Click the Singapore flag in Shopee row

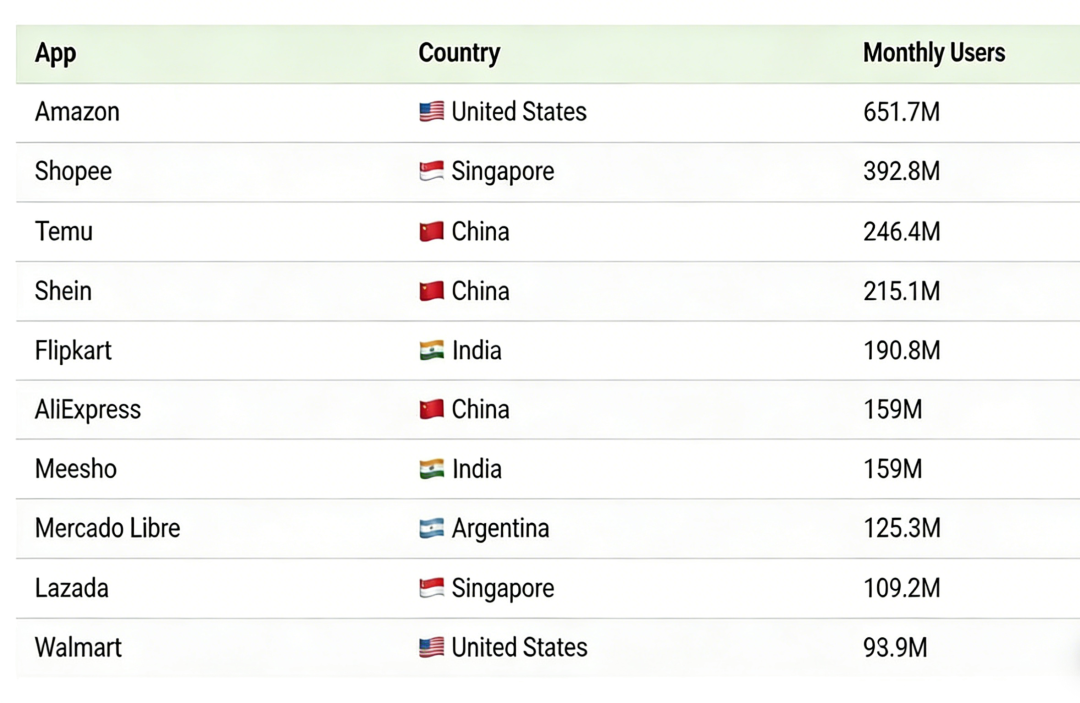pyautogui.click(x=431, y=171)
